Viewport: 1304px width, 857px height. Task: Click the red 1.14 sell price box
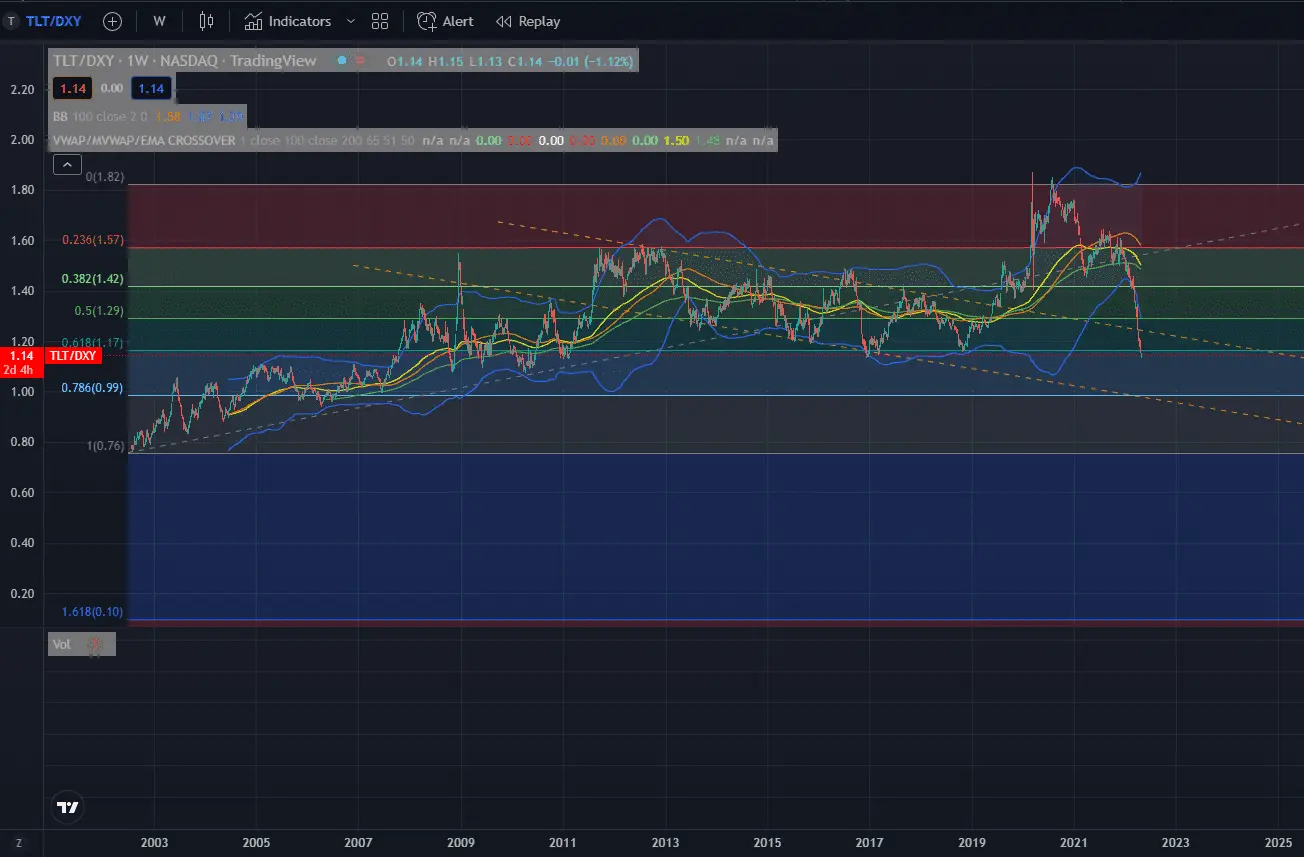tap(72, 89)
